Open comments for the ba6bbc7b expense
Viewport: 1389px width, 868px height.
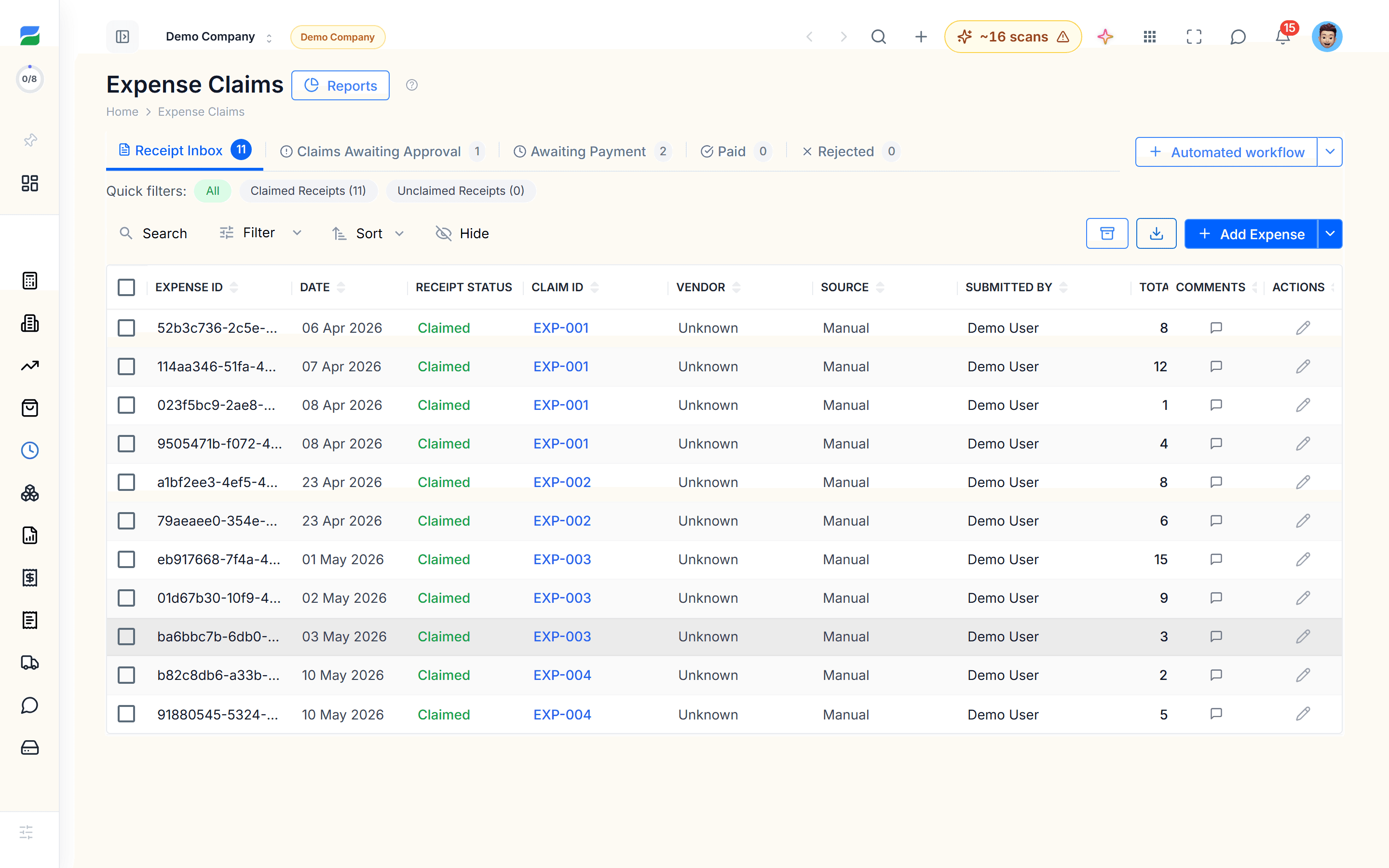pos(1216,636)
